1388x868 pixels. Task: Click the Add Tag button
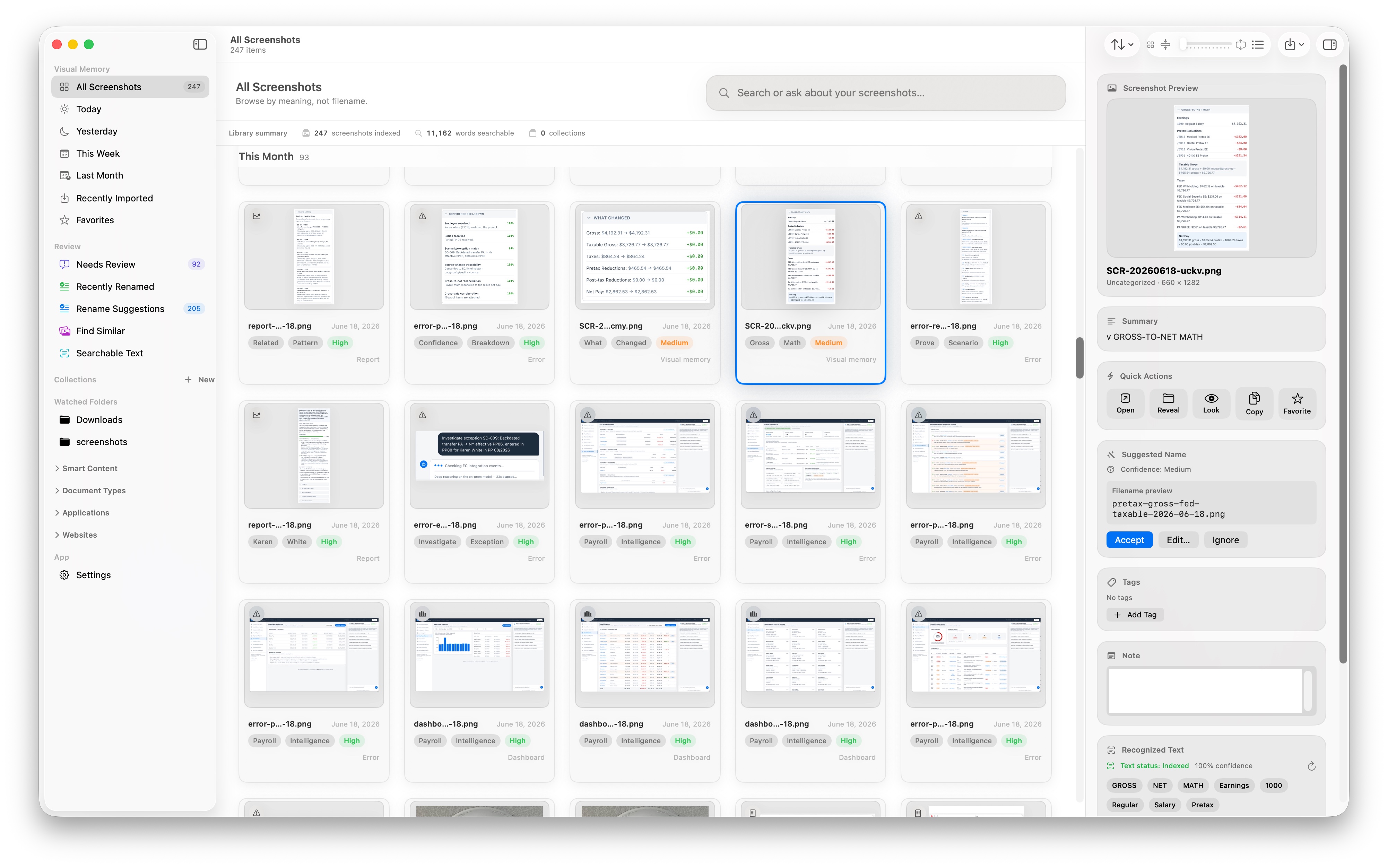pyautogui.click(x=1135, y=614)
